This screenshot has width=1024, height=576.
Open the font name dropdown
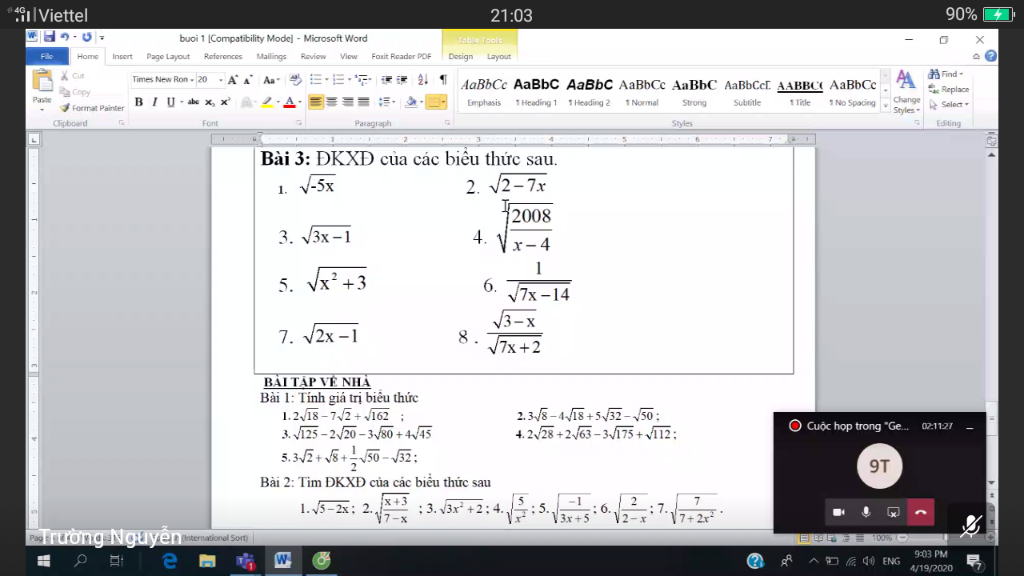(192, 80)
